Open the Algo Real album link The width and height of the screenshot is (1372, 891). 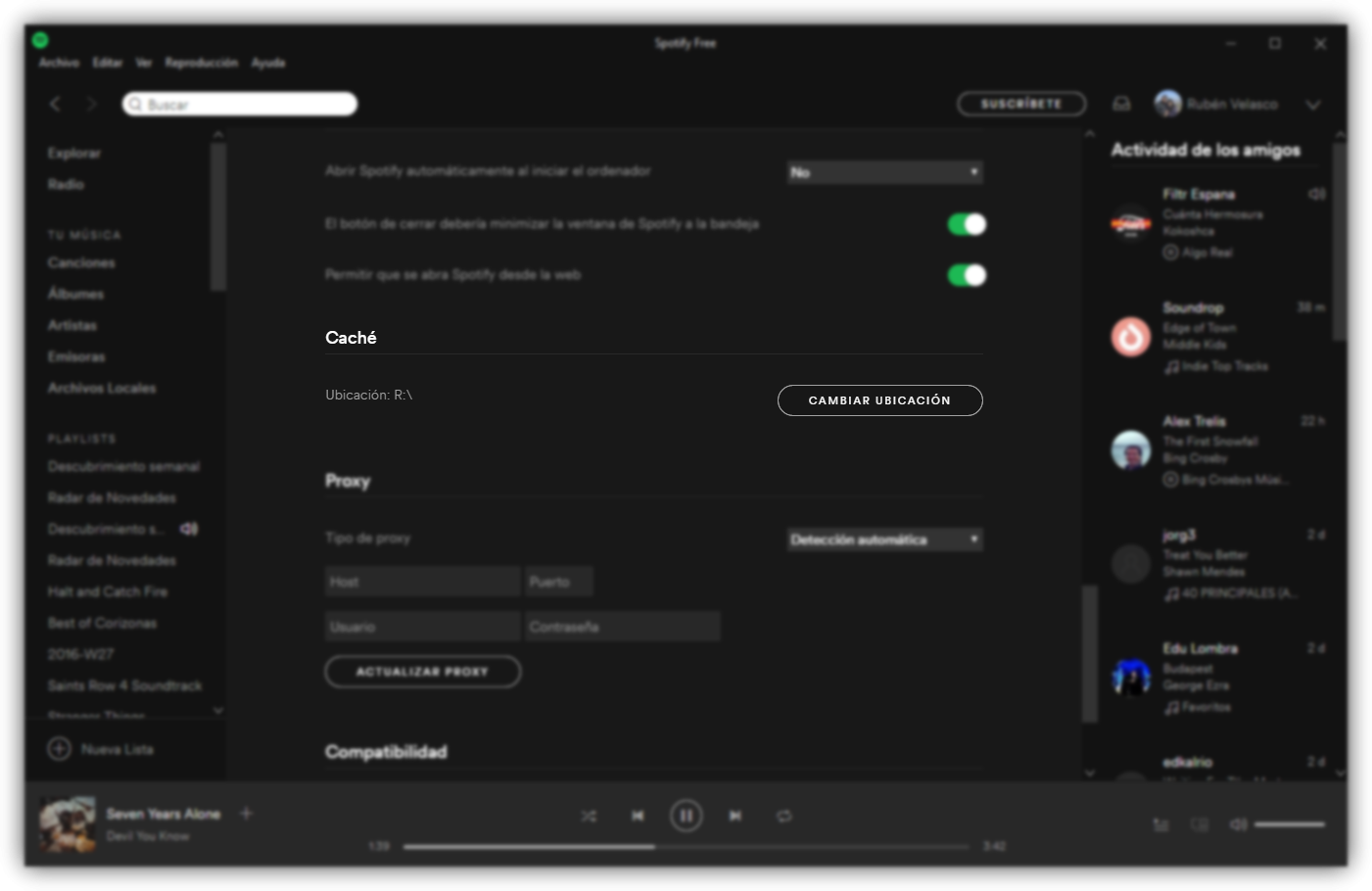coord(1206,253)
